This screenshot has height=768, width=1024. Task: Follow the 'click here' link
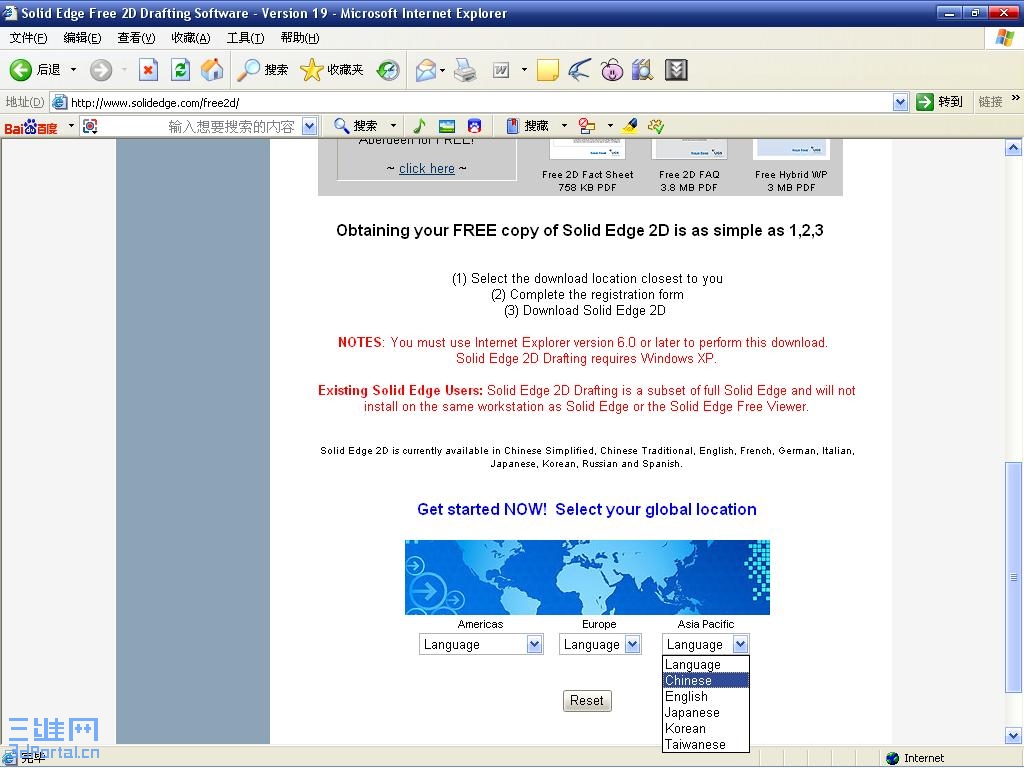(x=426, y=168)
